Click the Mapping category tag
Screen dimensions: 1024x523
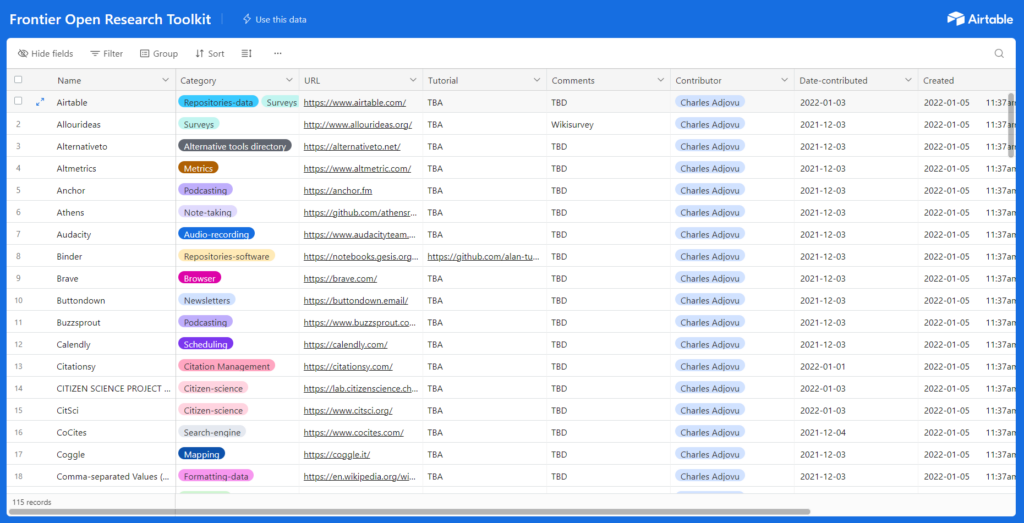coord(201,454)
